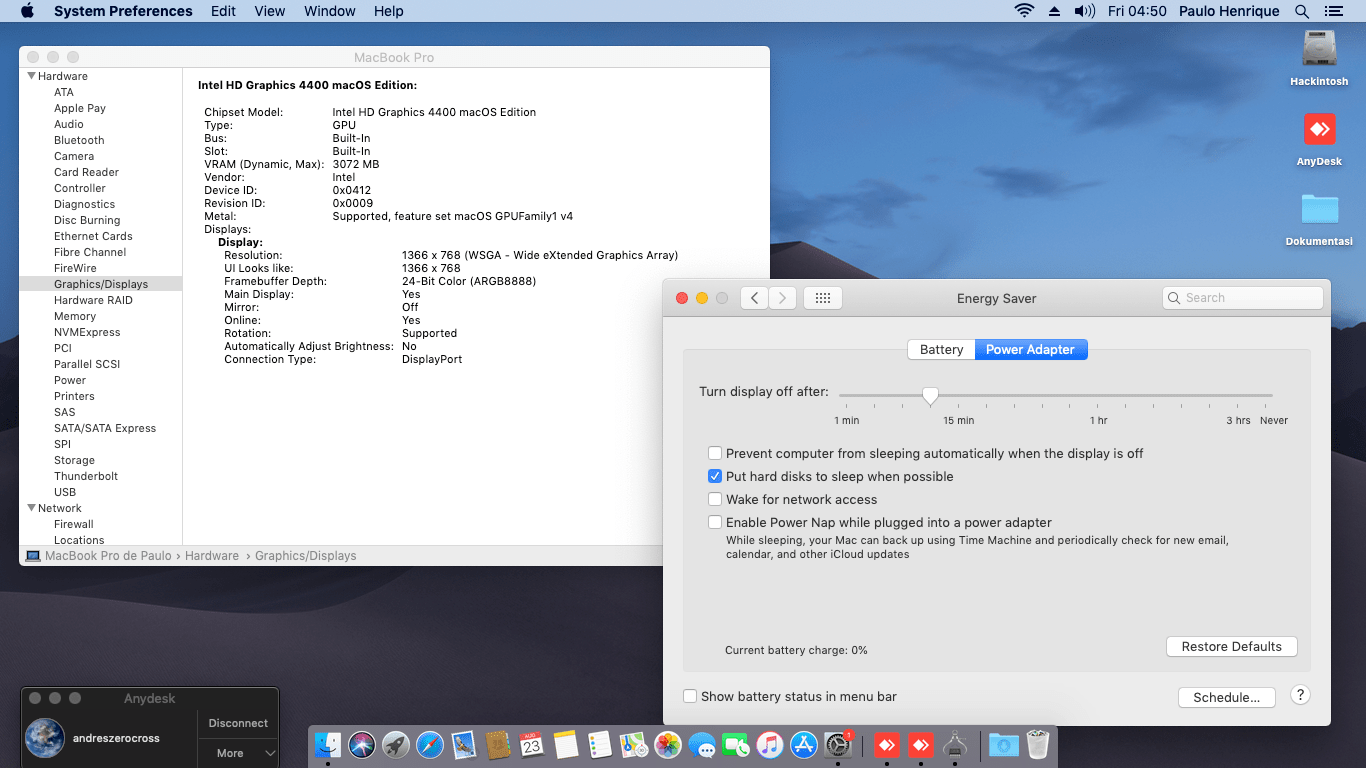Enable Show battery status in menu bar
The image size is (1366, 768).
690,696
